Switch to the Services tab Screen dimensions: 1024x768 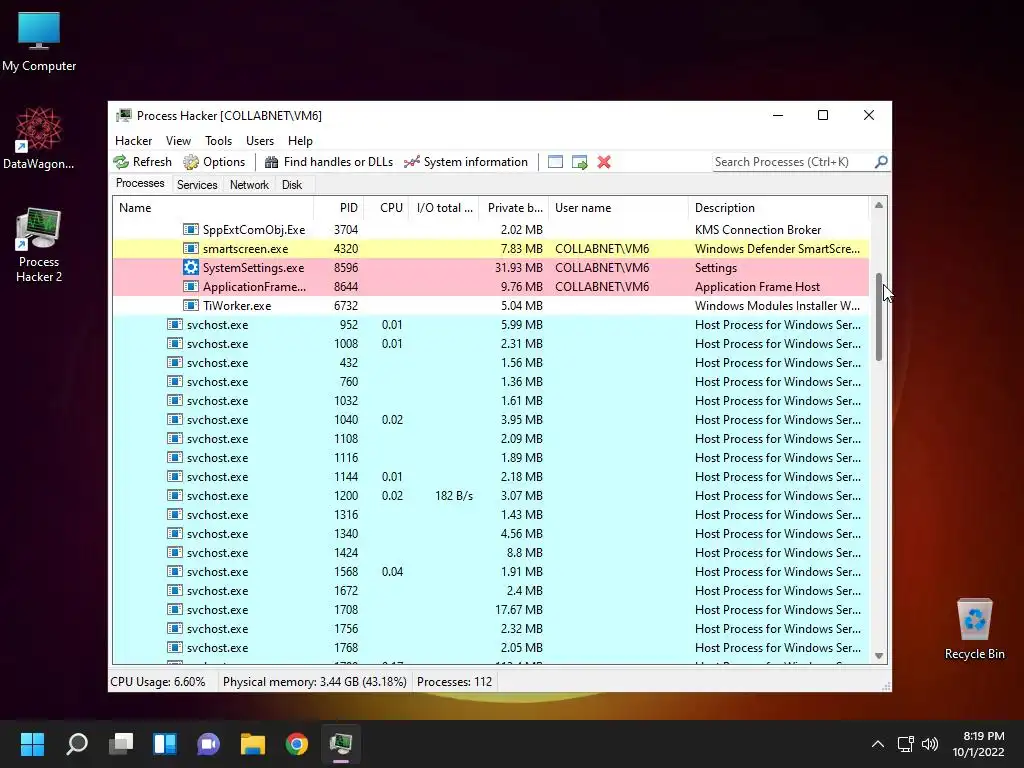point(197,185)
